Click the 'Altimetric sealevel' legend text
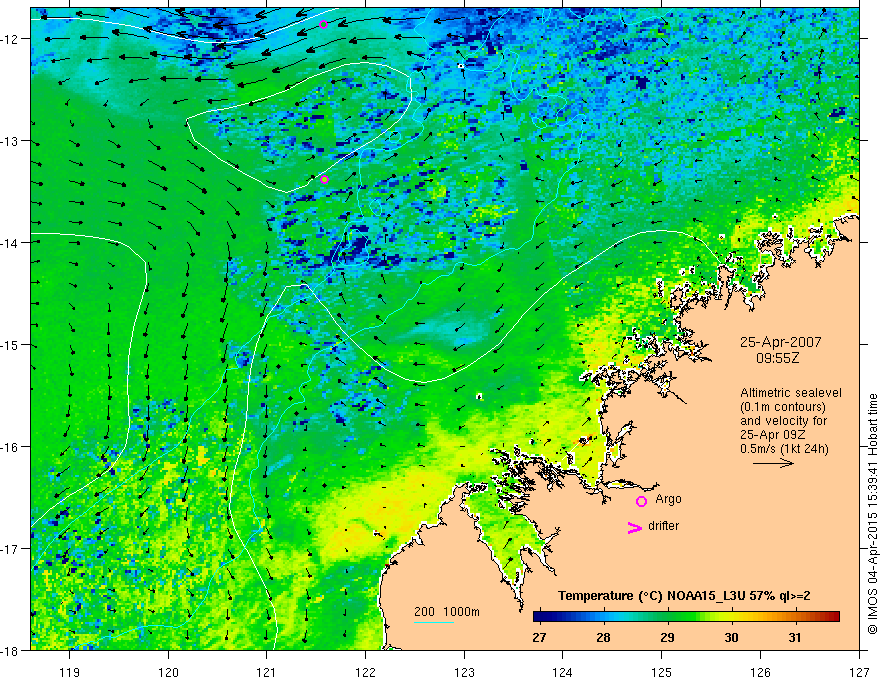The width and height of the screenshot is (880, 680). 791,393
